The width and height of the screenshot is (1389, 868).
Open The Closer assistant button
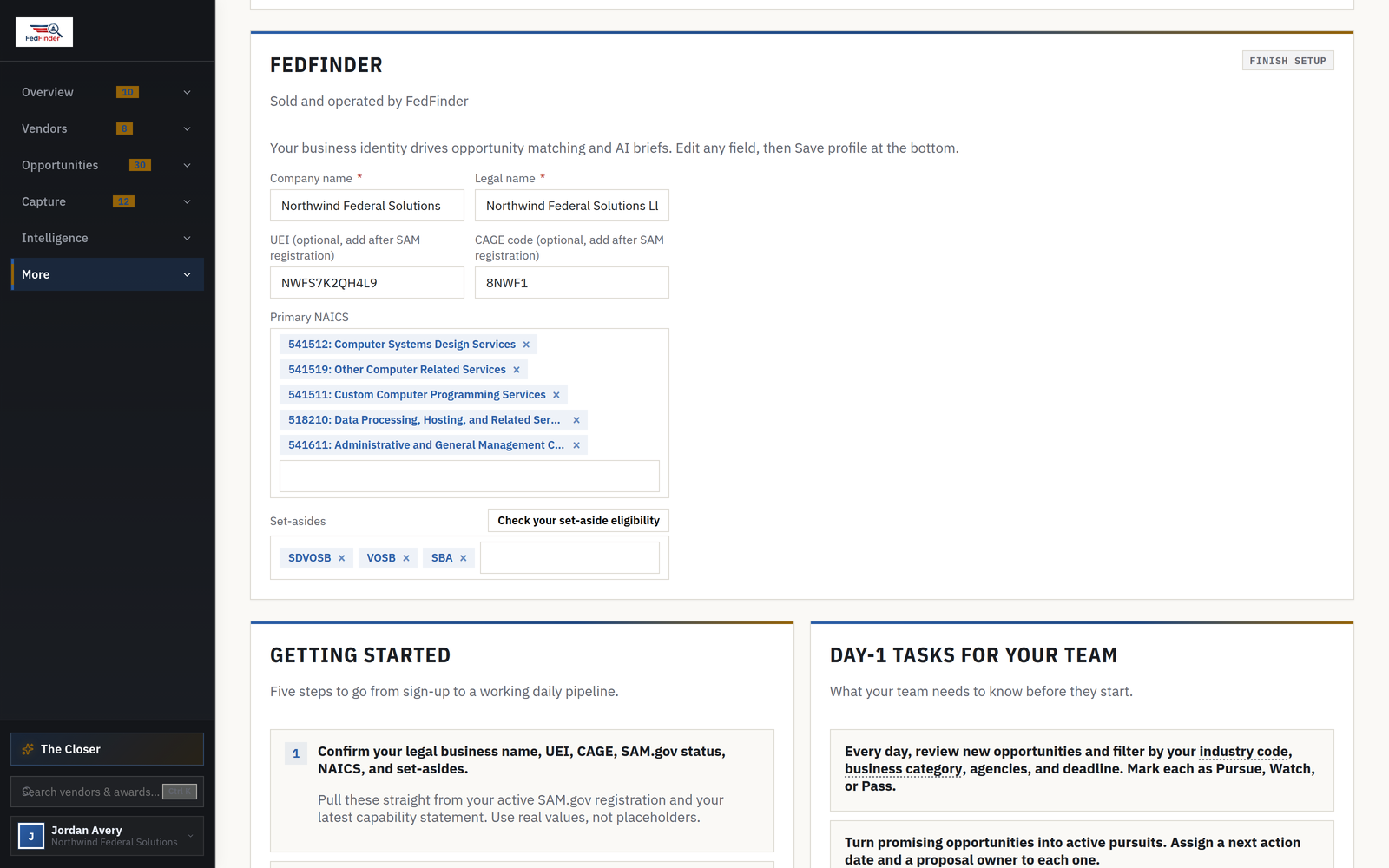tap(108, 749)
